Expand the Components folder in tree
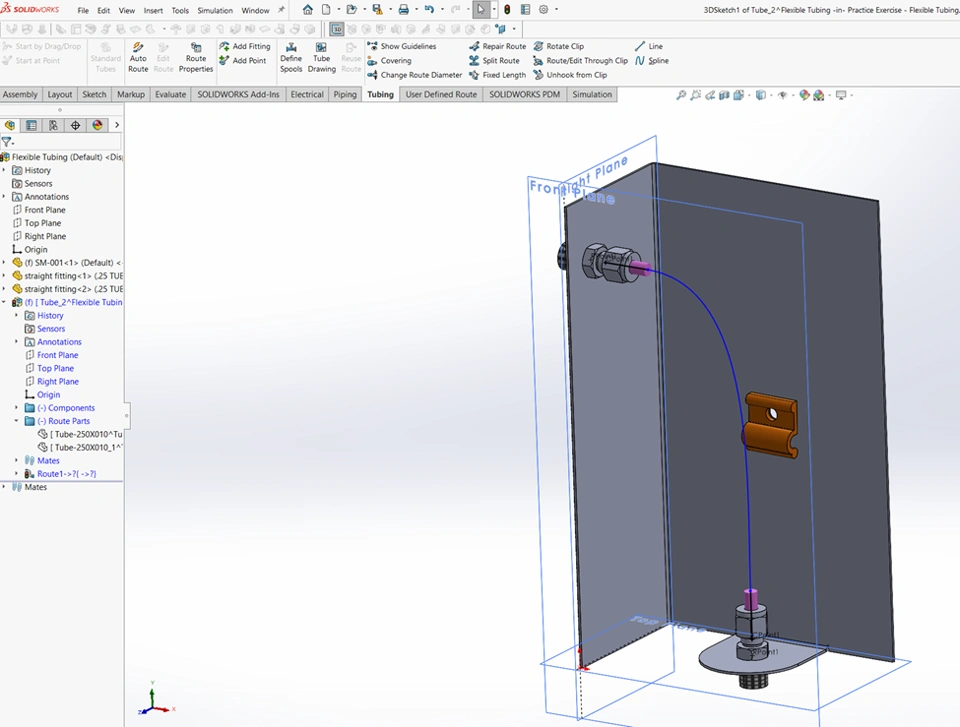Viewport: 960px width, 727px height. pos(17,408)
